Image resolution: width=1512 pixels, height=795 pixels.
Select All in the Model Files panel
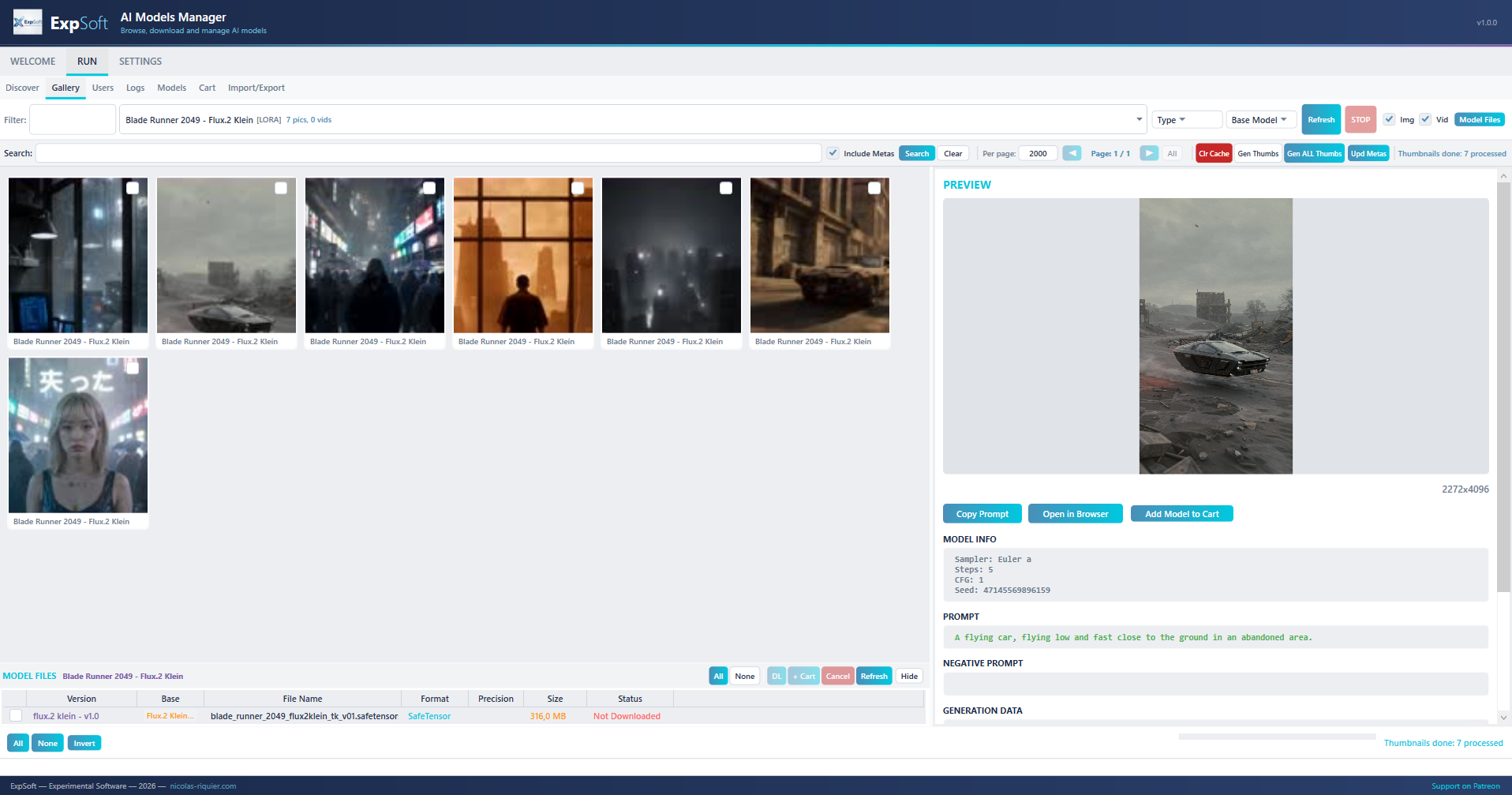click(718, 676)
